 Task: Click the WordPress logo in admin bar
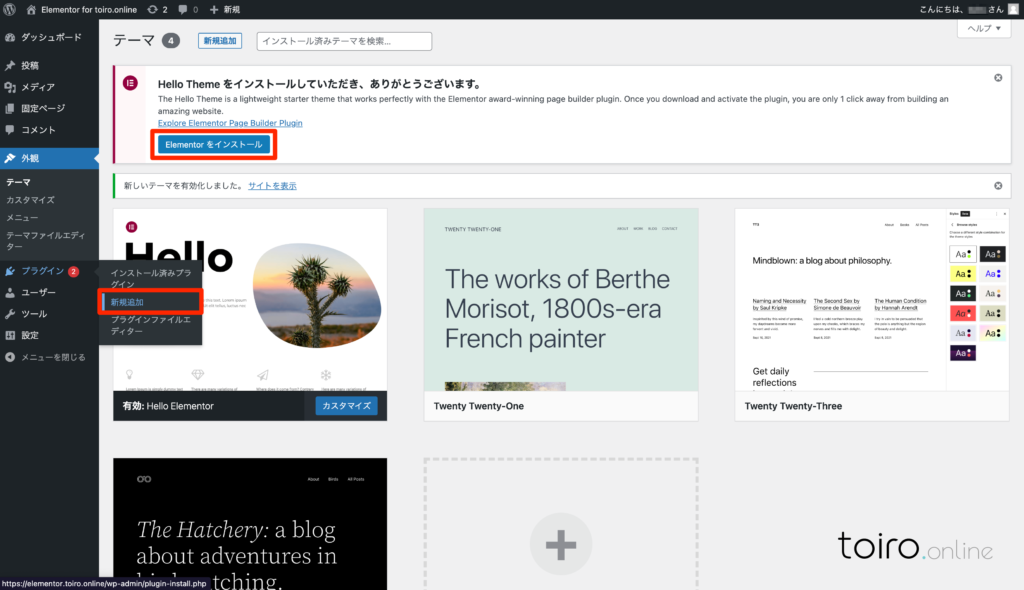click(10, 9)
